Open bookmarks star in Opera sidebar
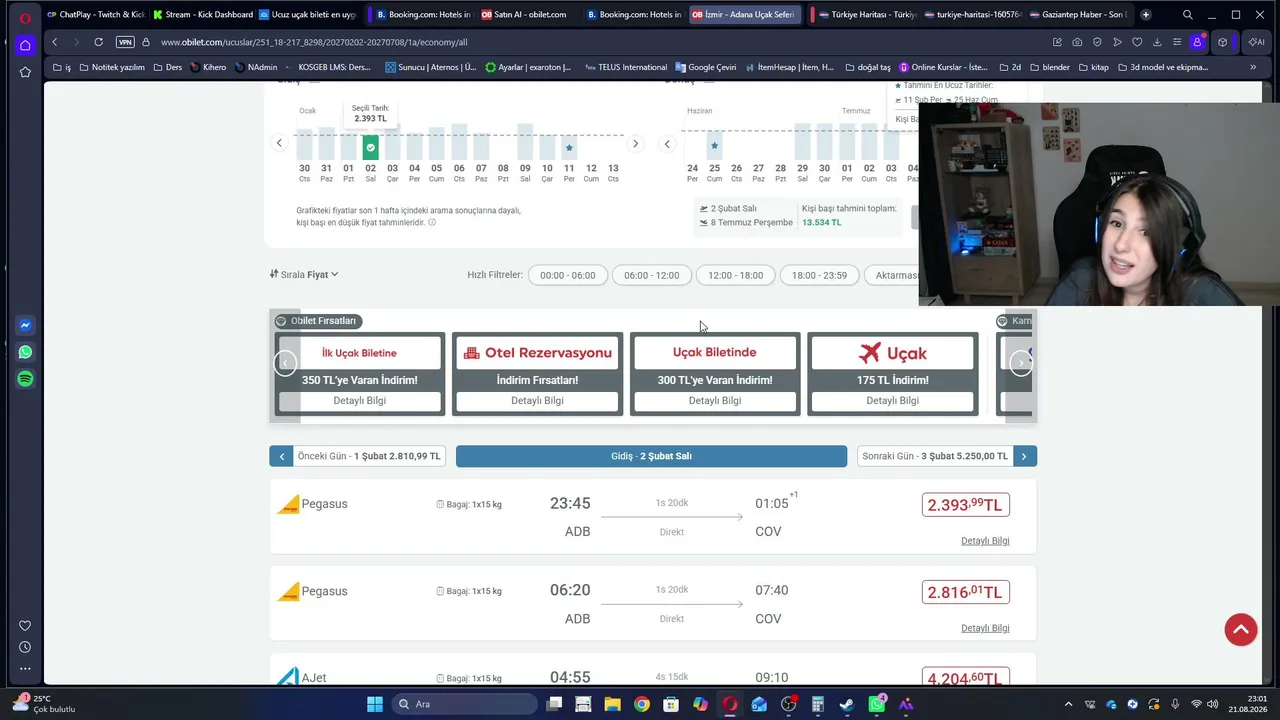The width and height of the screenshot is (1280, 720). coord(25,72)
